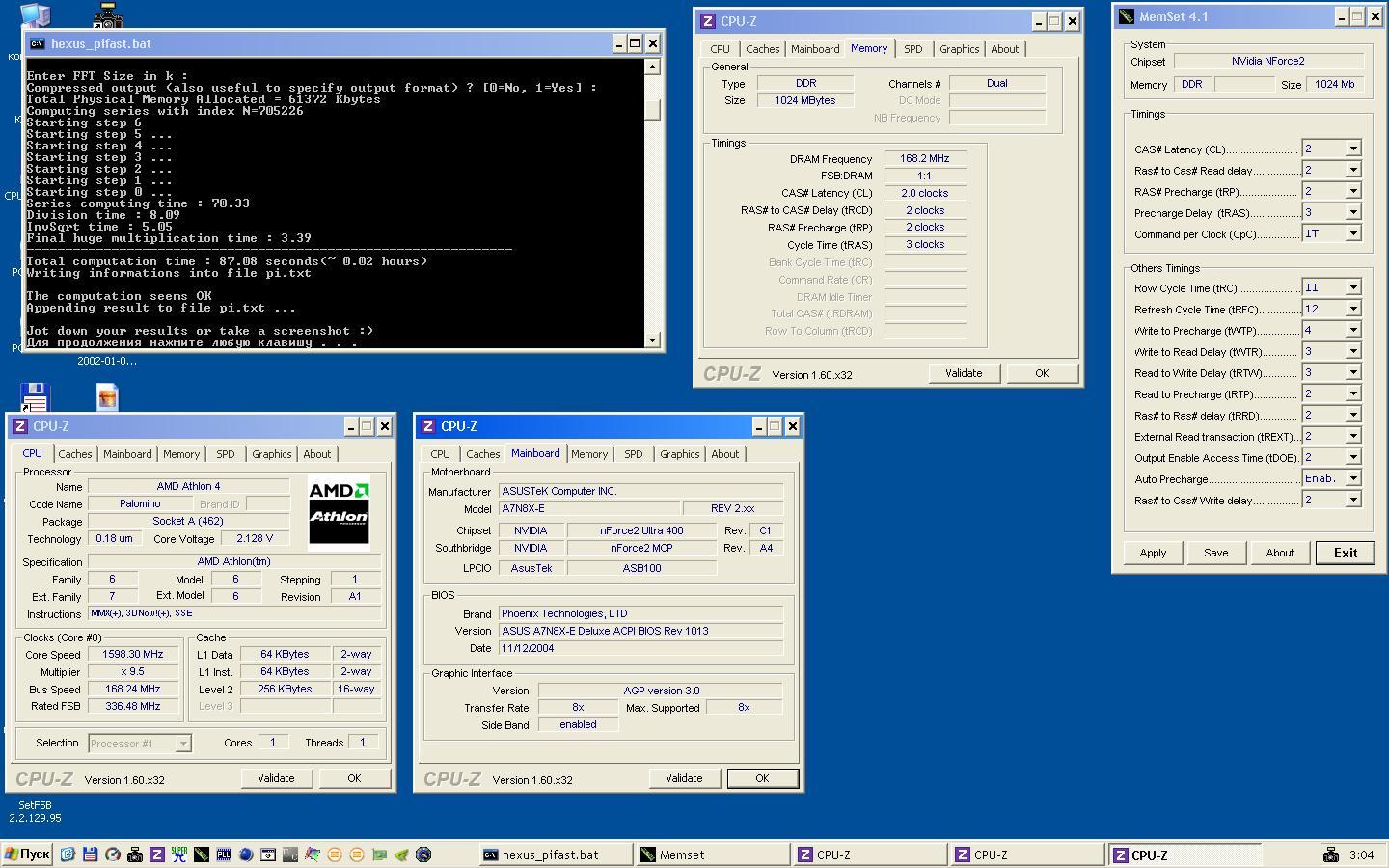
Task: Click the green paper plane icon in quick launch
Action: (x=401, y=854)
